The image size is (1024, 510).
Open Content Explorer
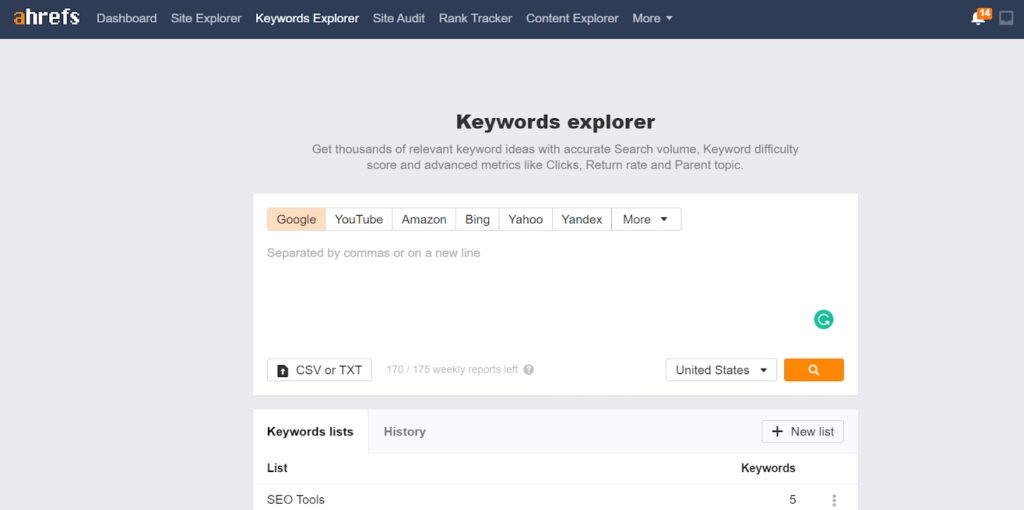click(572, 18)
